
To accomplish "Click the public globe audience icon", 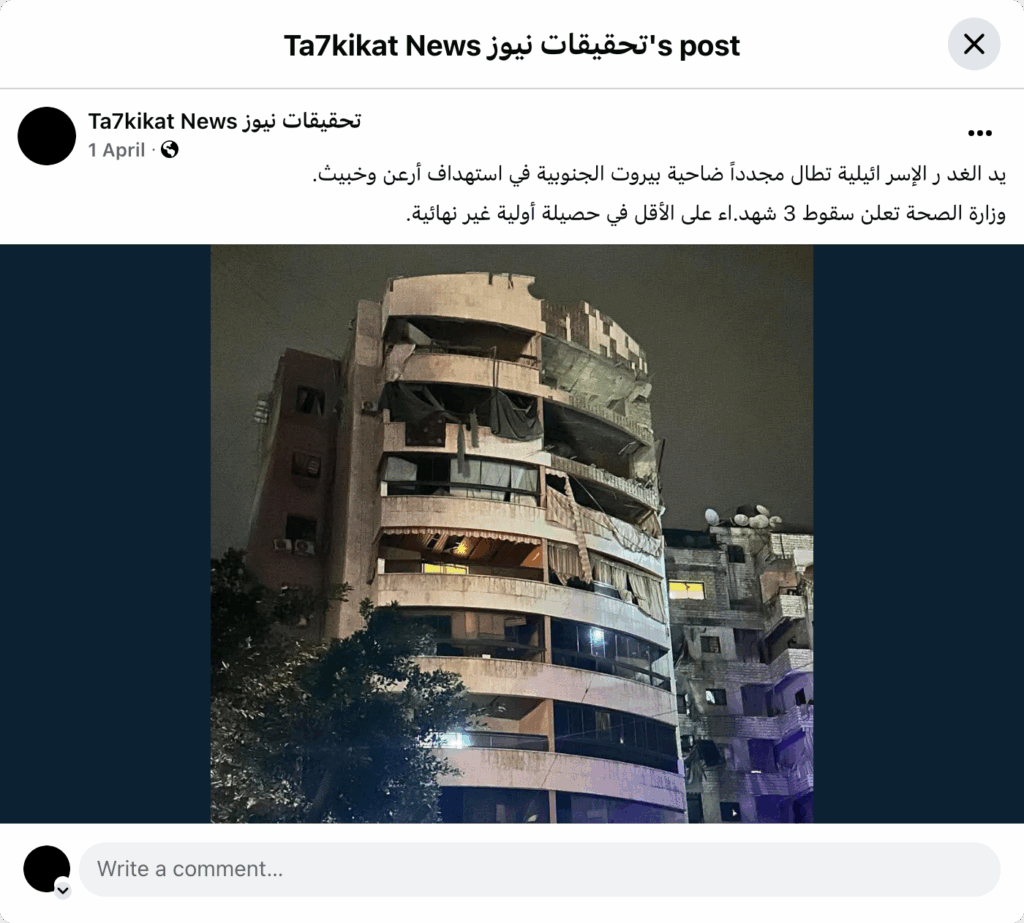I will 170,150.
